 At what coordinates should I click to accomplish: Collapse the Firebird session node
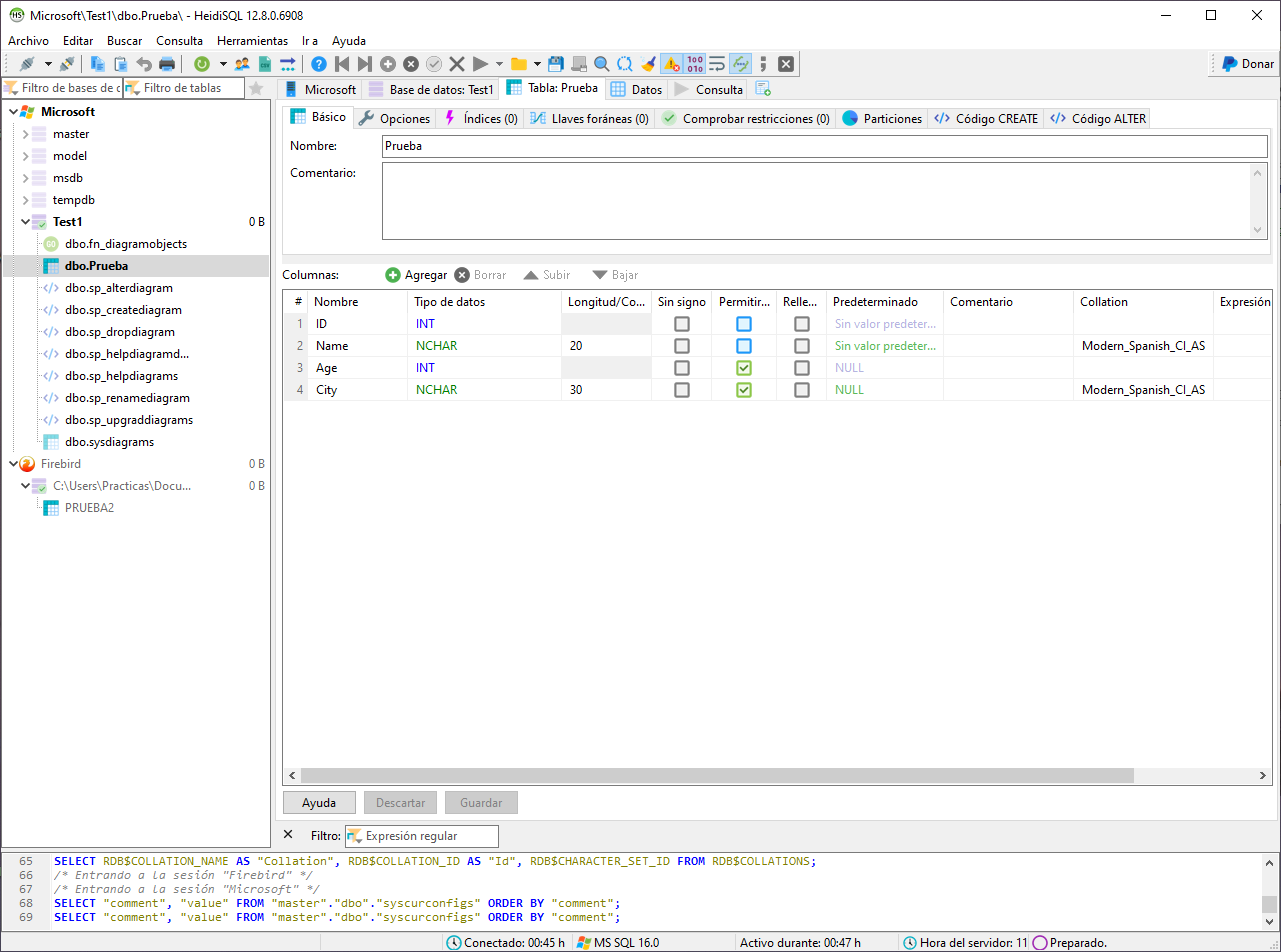pyautogui.click(x=13, y=464)
